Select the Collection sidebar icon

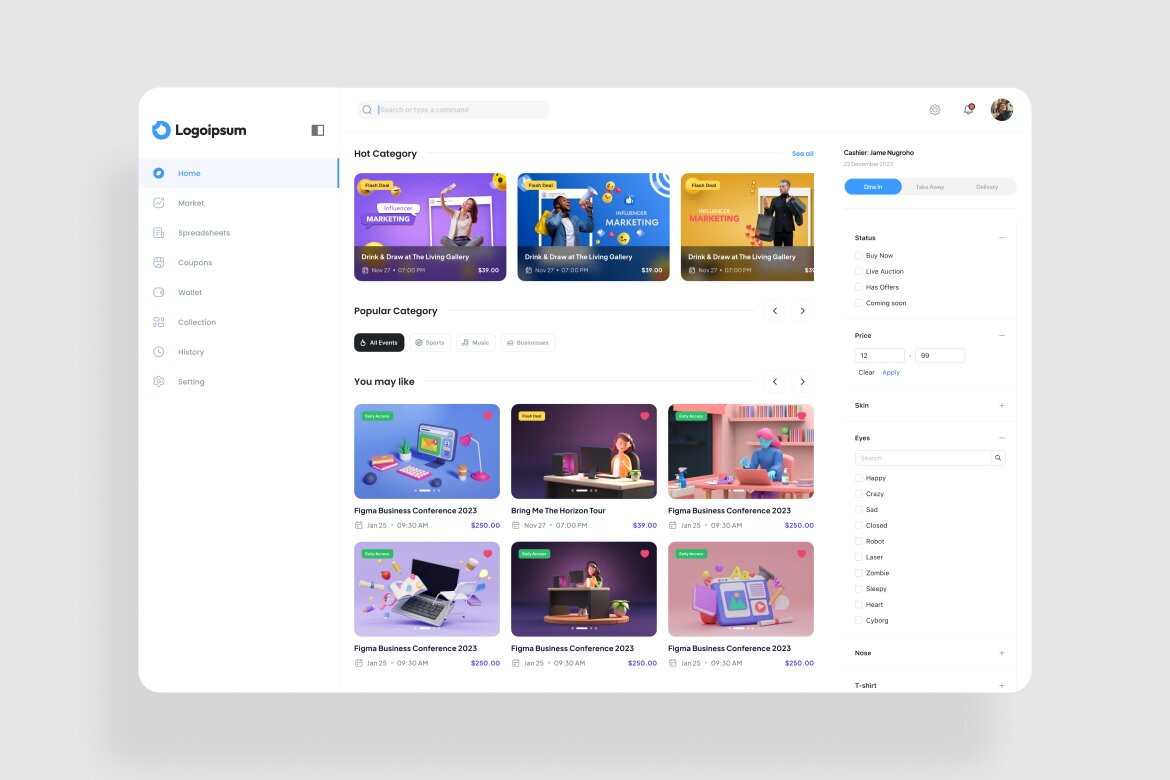(159, 321)
